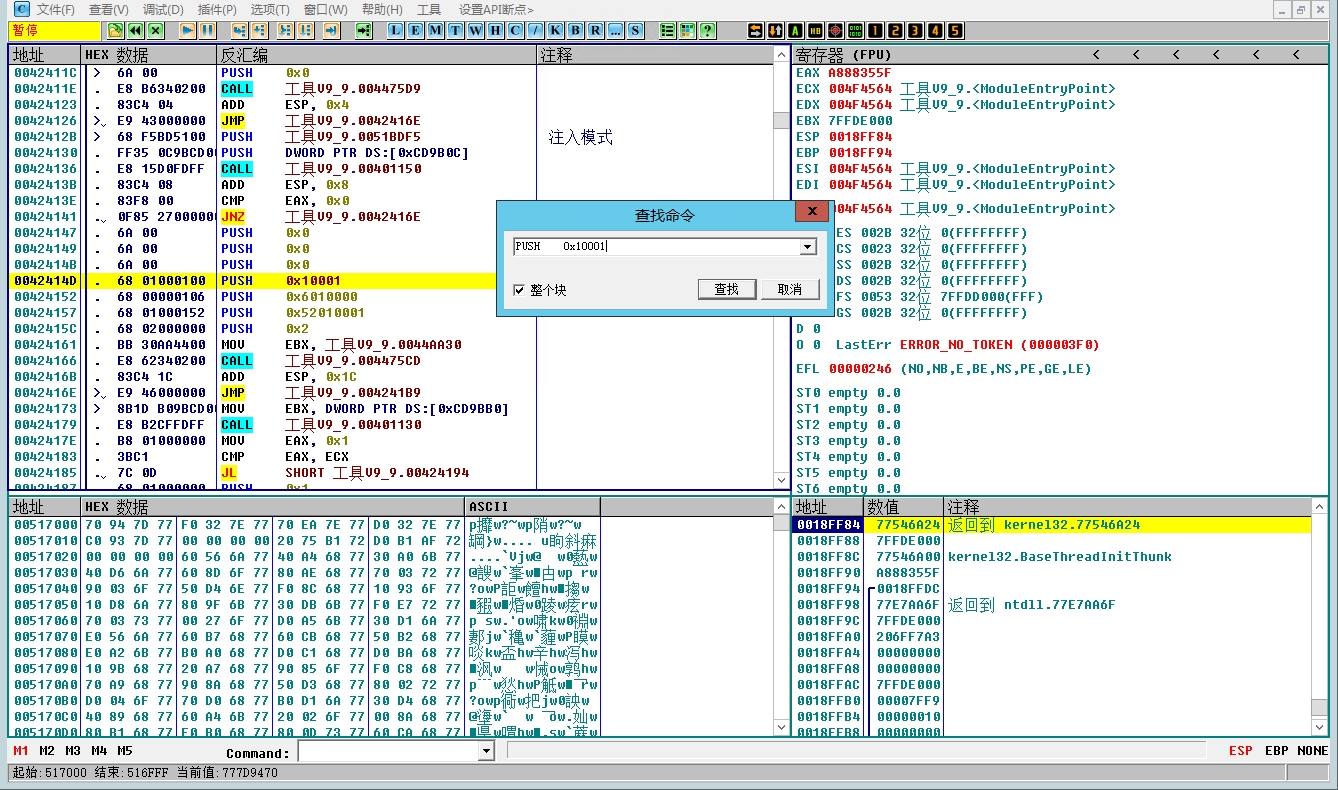Click the Restart program rewind icon

tap(135, 31)
